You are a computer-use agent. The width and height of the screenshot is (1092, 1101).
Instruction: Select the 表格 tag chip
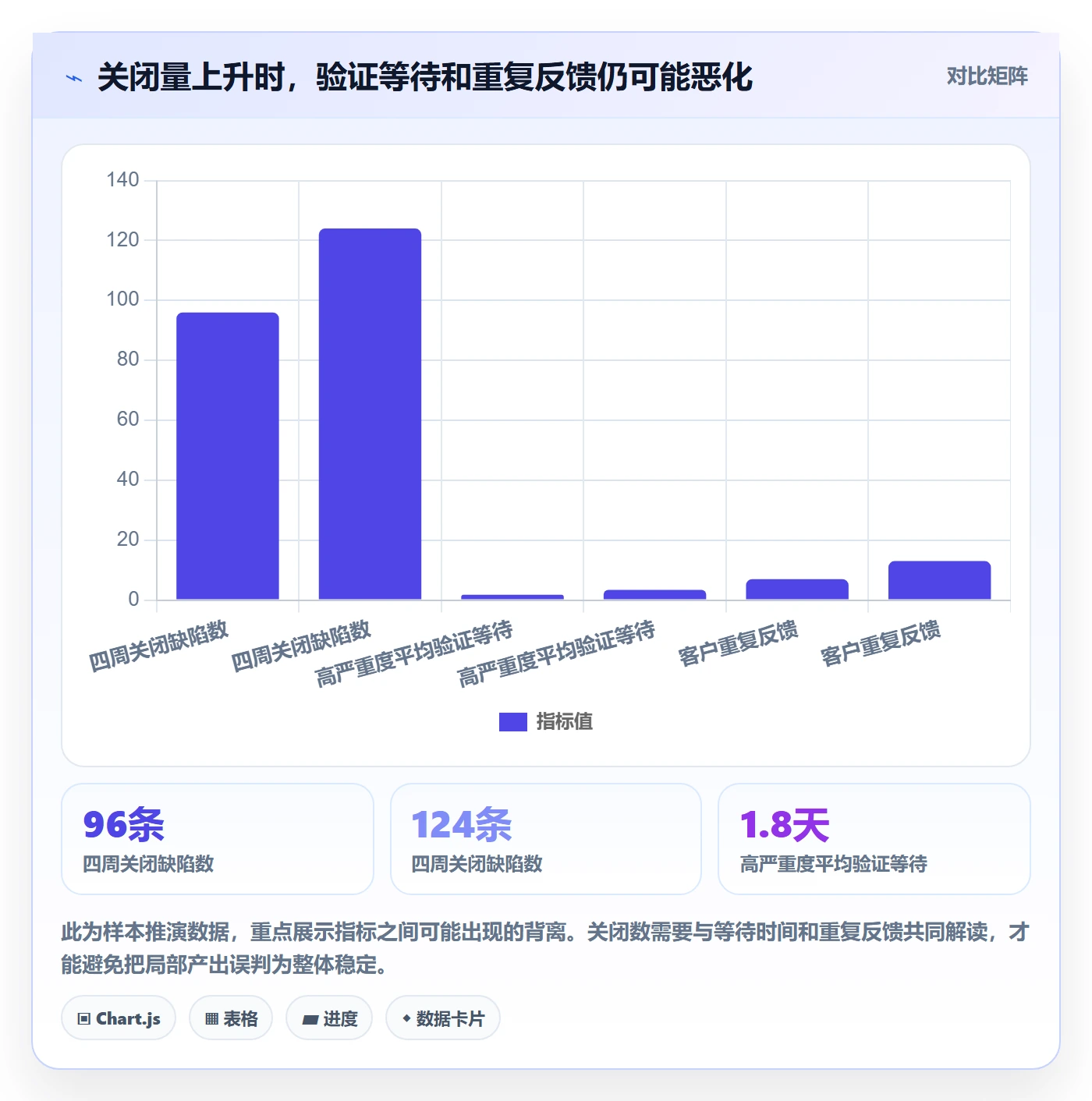(x=231, y=1018)
